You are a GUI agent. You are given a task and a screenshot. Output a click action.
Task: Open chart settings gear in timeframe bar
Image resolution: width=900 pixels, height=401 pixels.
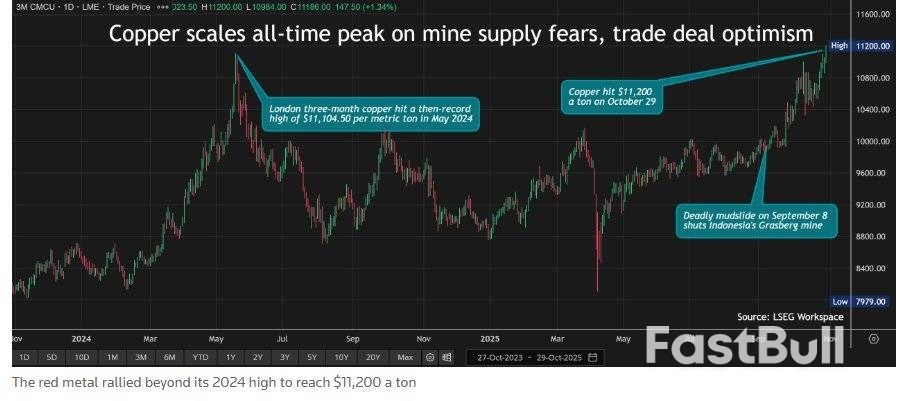click(x=430, y=357)
